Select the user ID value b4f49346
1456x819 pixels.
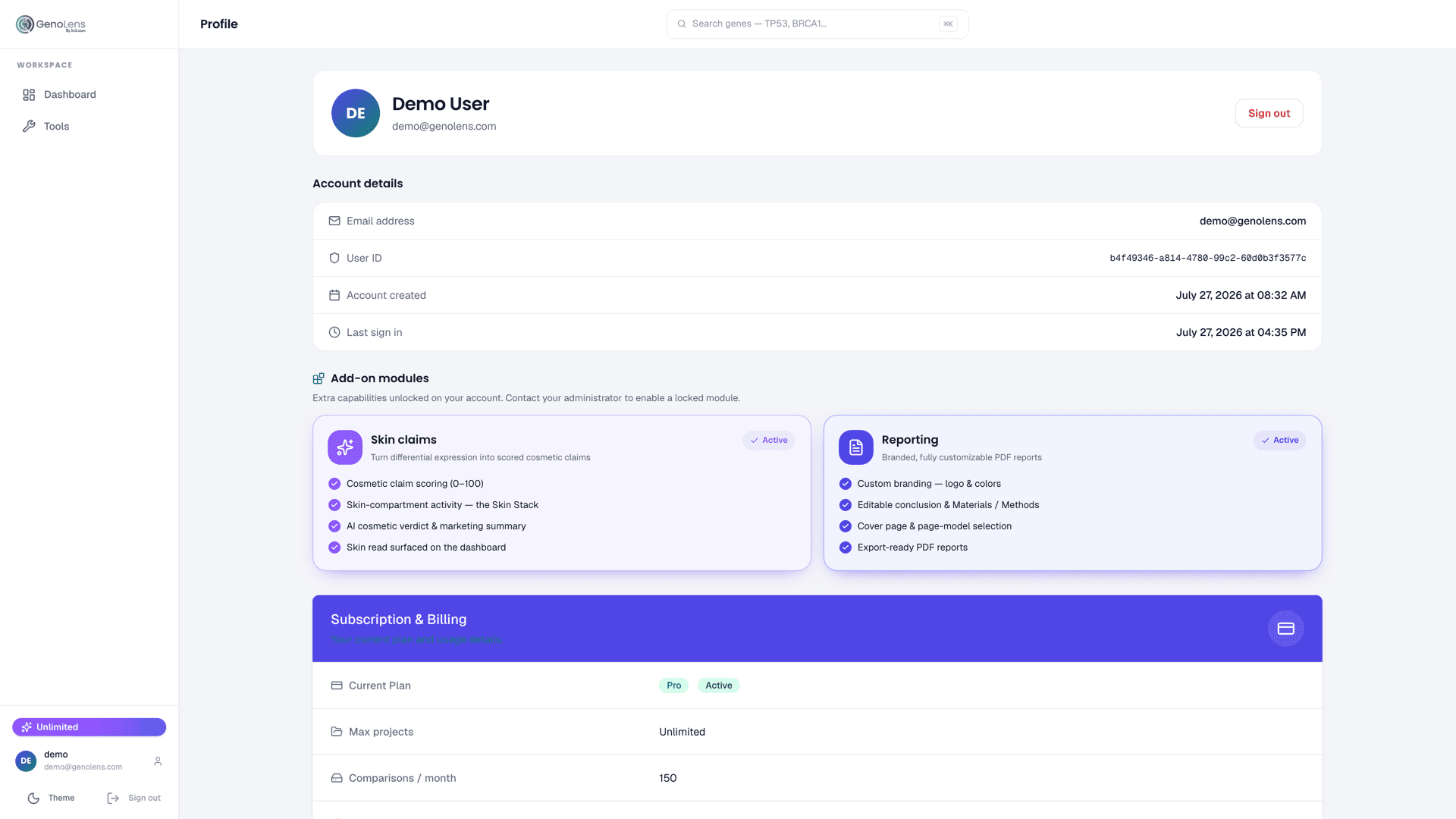coord(1207,259)
